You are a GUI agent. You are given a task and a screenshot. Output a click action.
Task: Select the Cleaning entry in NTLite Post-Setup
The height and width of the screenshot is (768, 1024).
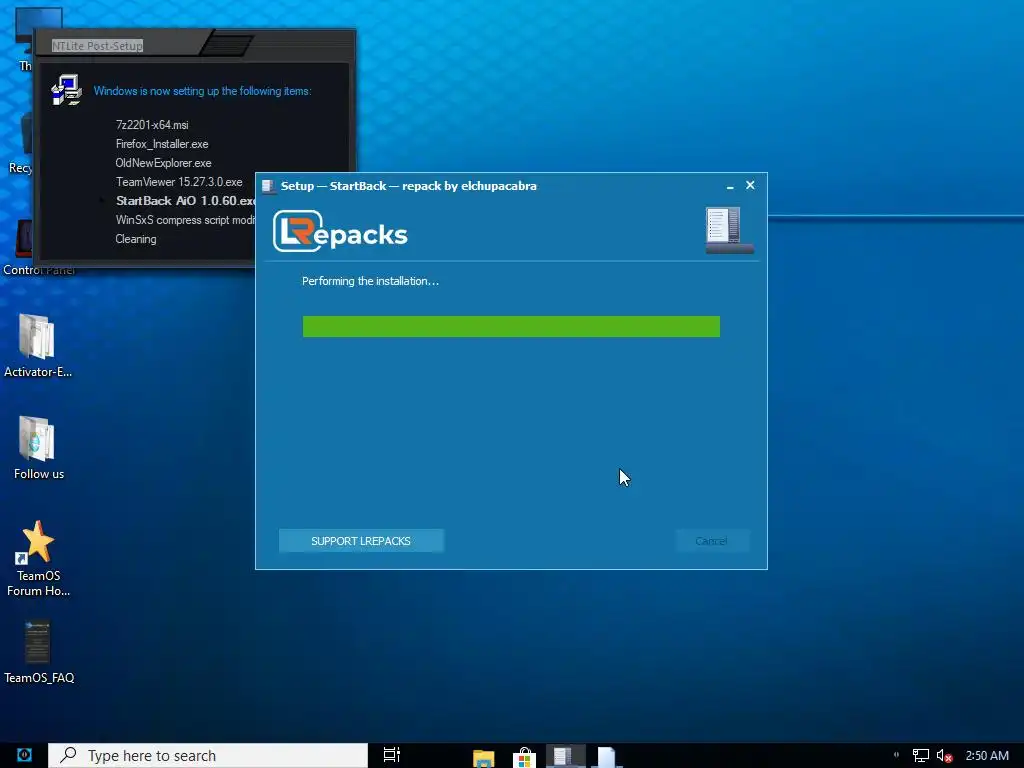coord(136,239)
